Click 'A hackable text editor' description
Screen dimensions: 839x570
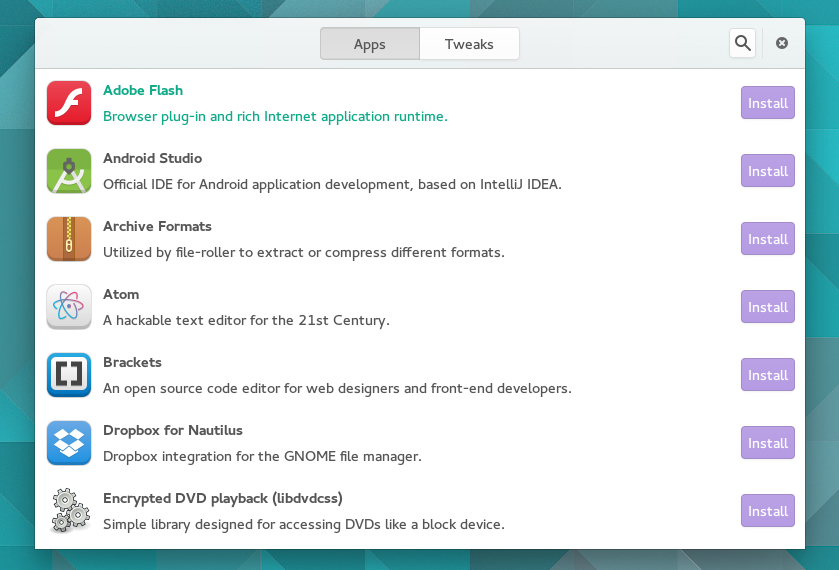(x=246, y=321)
